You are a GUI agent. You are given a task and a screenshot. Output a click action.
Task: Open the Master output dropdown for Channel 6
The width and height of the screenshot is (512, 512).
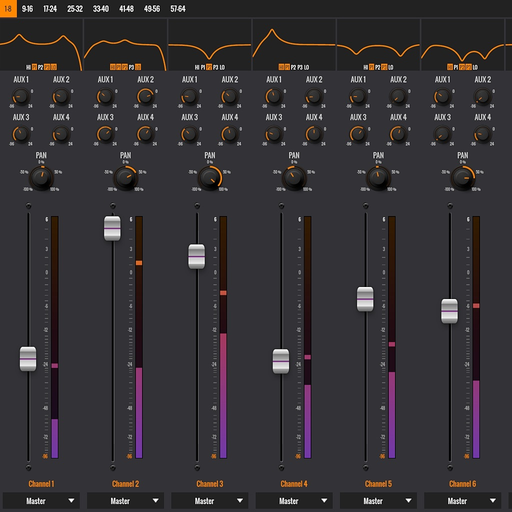[x=463, y=501]
